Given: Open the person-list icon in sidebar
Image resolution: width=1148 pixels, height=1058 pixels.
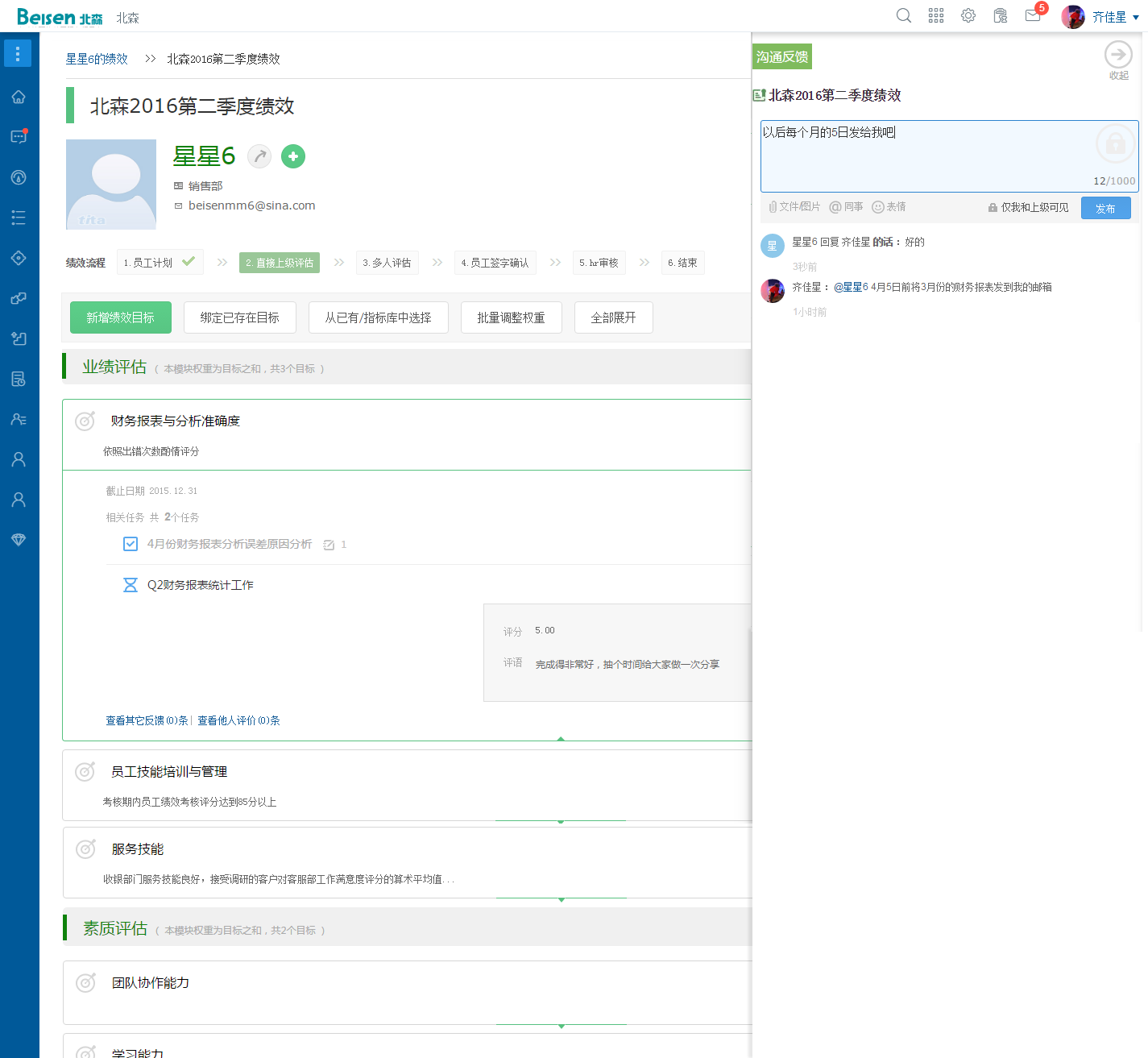Looking at the screenshot, I should click(x=19, y=419).
